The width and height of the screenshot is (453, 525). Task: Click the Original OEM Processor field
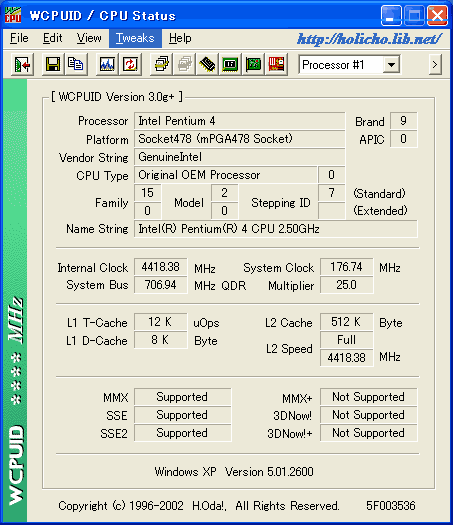[x=225, y=175]
